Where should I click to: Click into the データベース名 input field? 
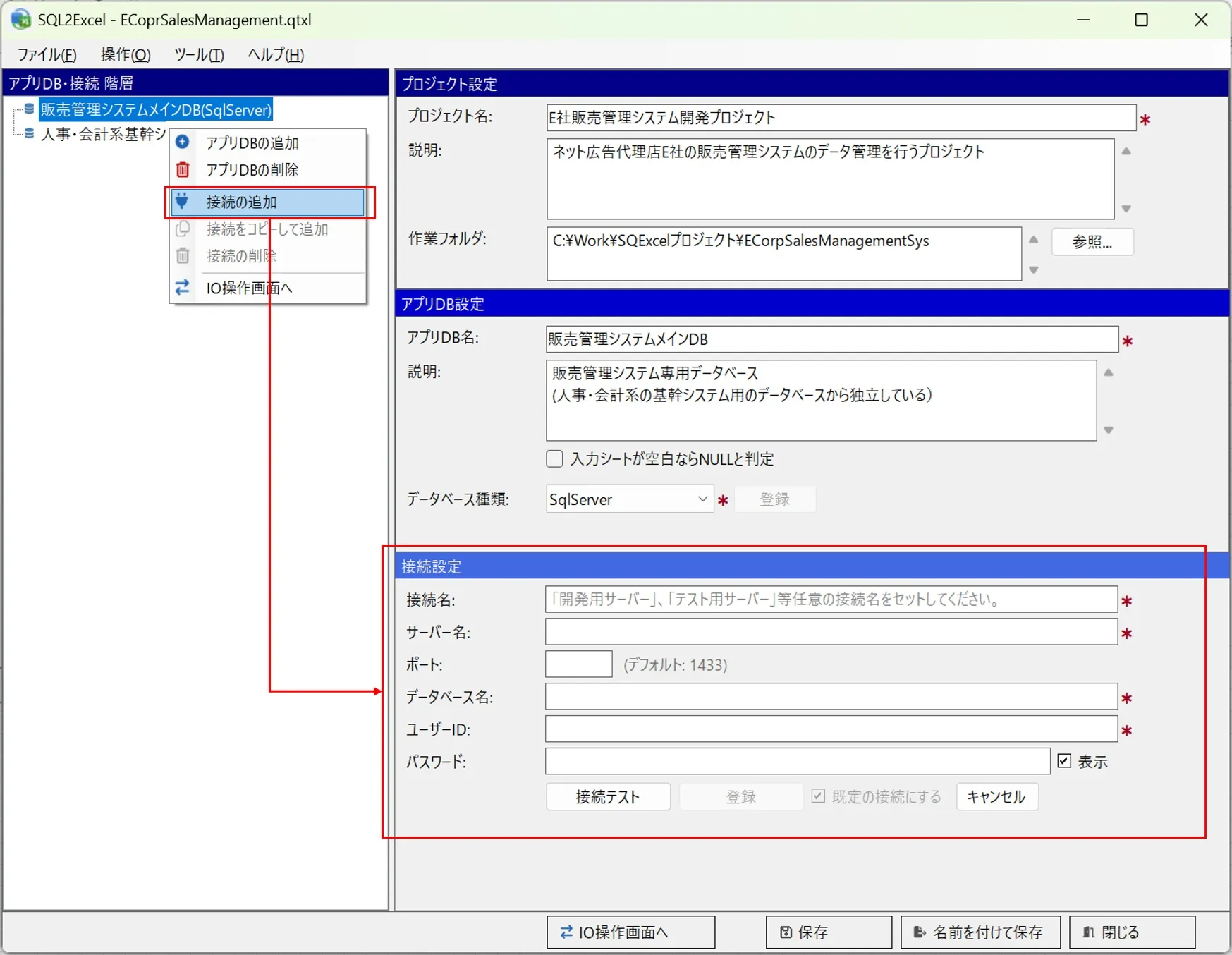tap(831, 697)
